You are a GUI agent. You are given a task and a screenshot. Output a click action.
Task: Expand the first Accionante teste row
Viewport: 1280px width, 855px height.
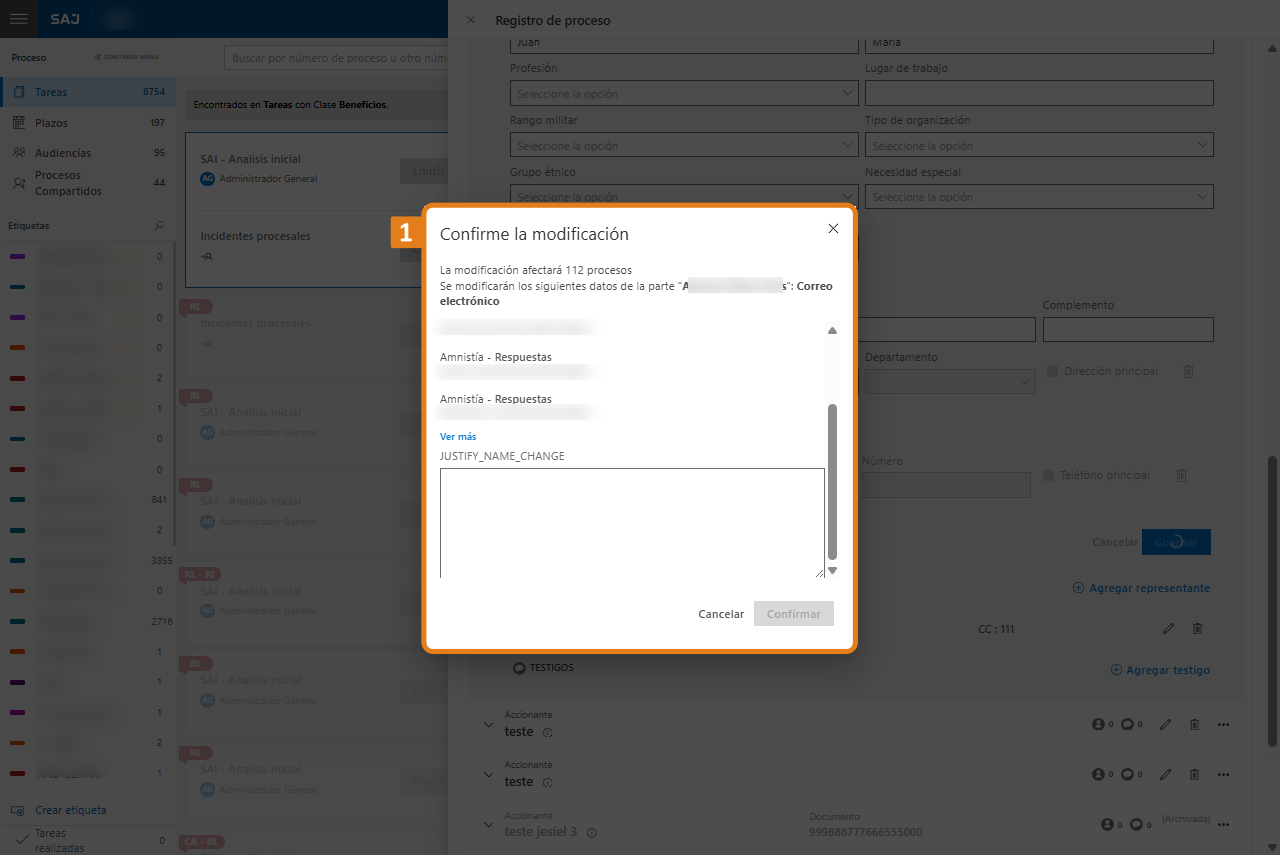click(488, 724)
